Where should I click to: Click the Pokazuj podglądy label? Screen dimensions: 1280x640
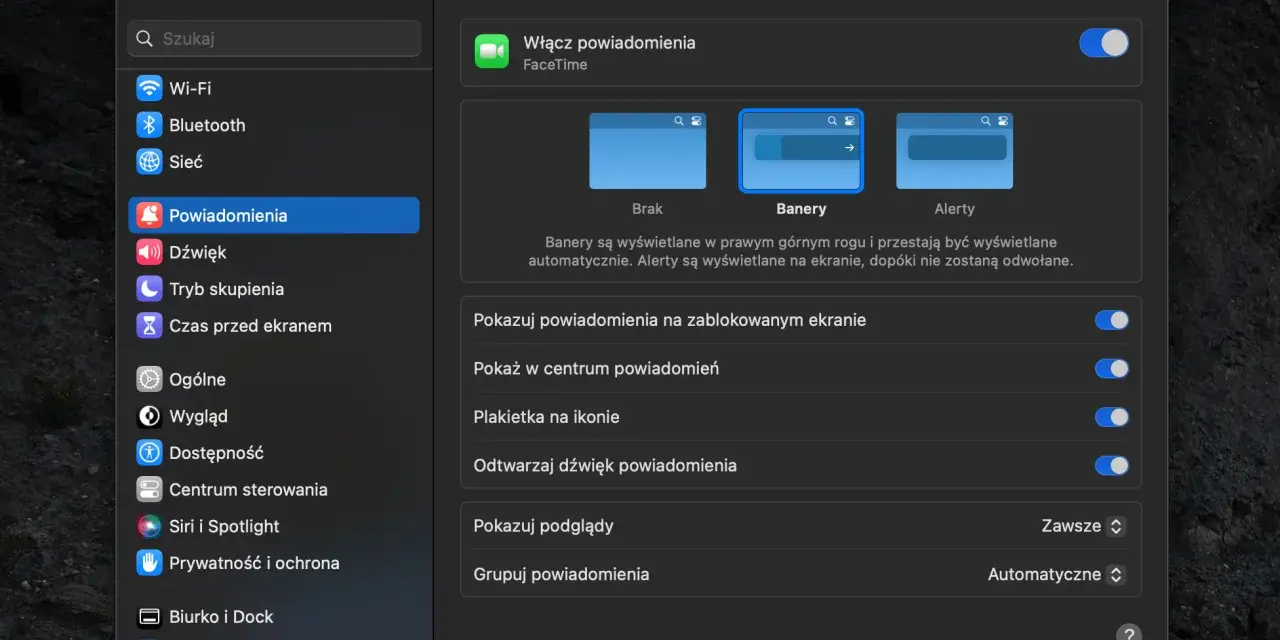543,526
